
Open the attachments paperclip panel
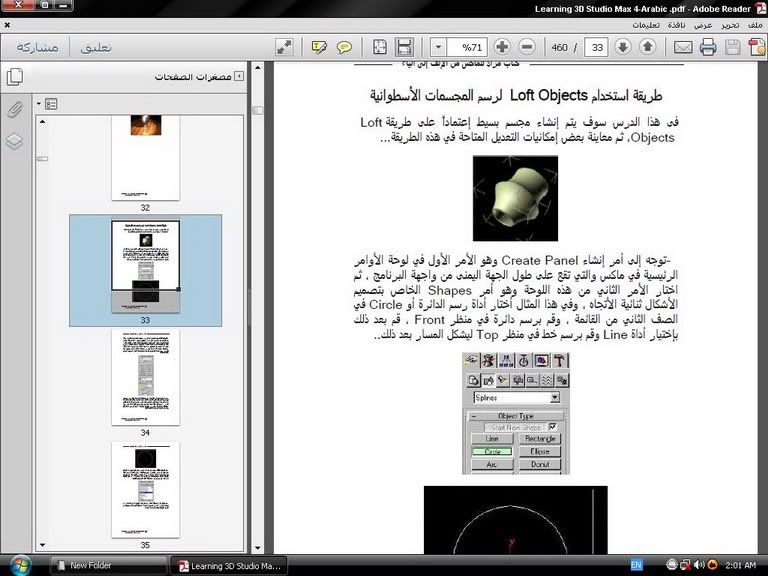click(x=15, y=109)
